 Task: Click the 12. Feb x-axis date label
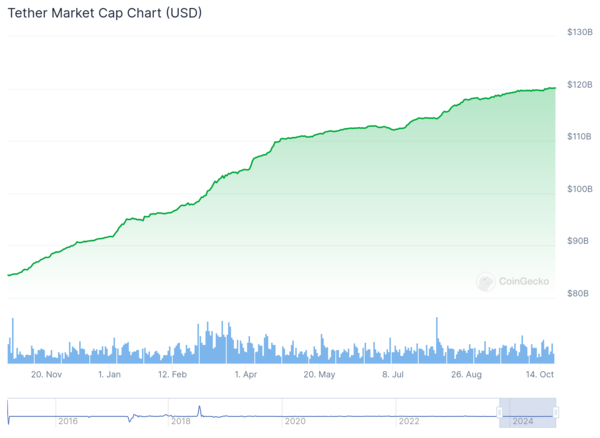[x=172, y=374]
